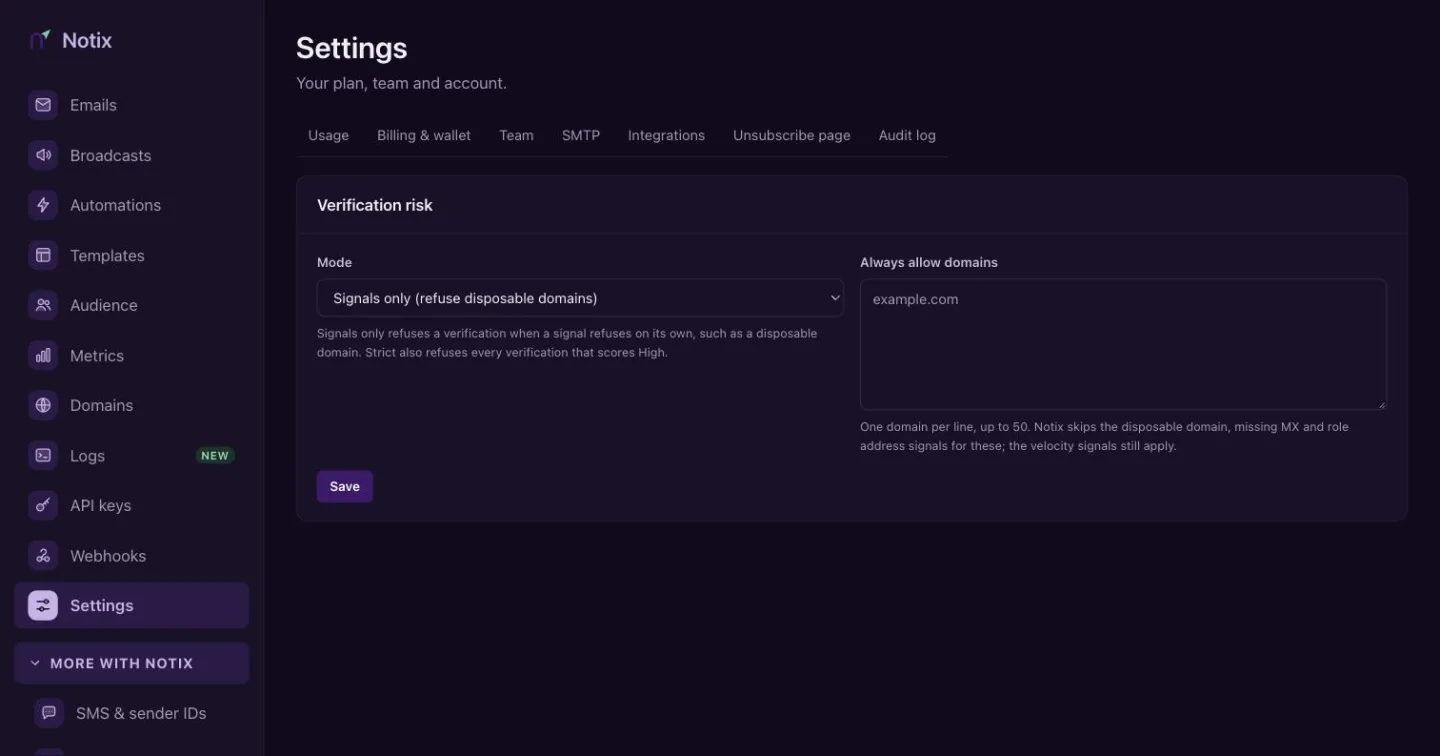Click the Broadcasts megaphone icon
The height and width of the screenshot is (756, 1440).
coord(43,155)
